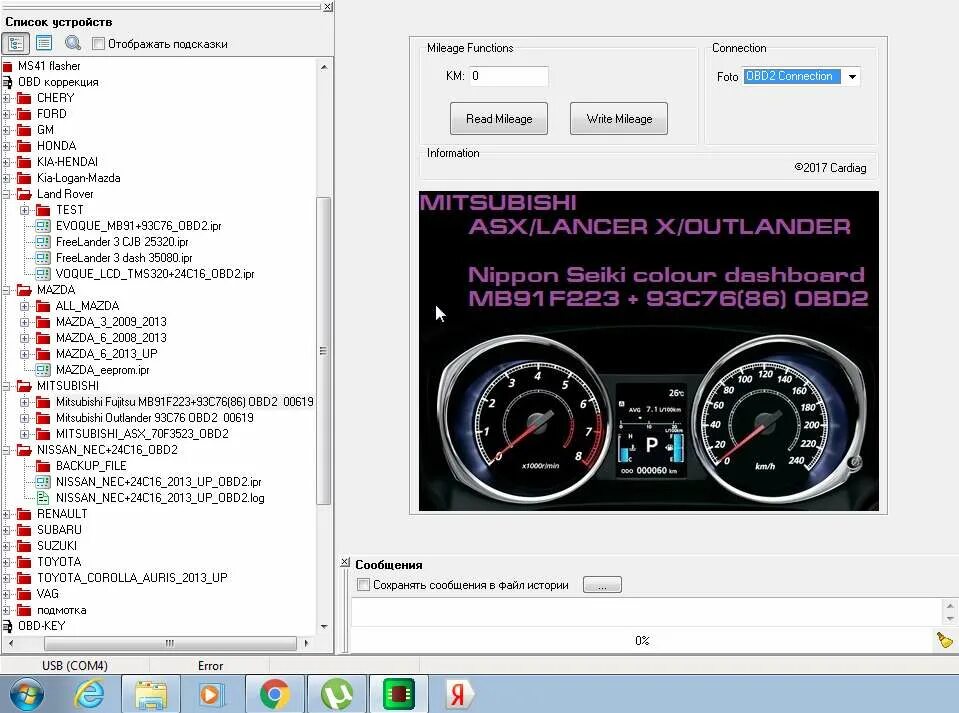This screenshot has height=713, width=959.
Task: Select the OBD-KEY root node
Action: tap(41, 626)
